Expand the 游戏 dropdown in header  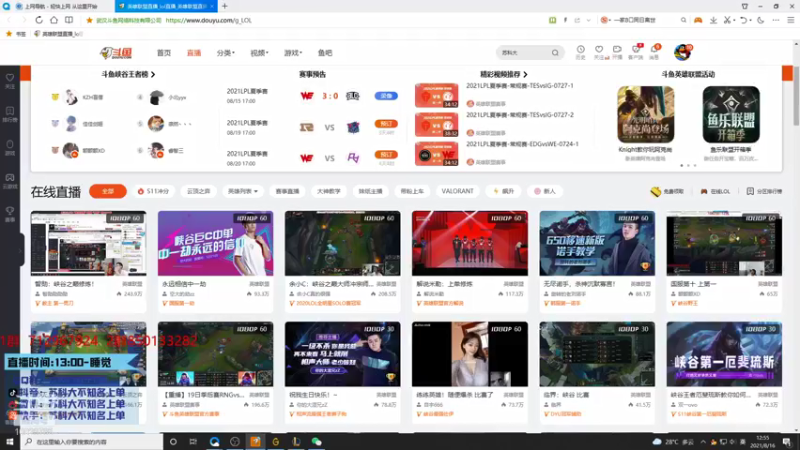[293, 53]
